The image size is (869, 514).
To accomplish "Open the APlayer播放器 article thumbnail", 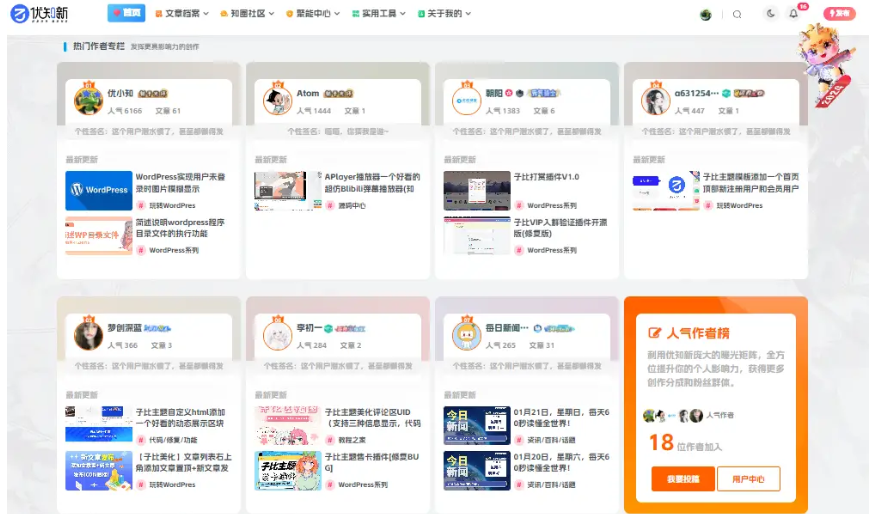I will pos(288,190).
